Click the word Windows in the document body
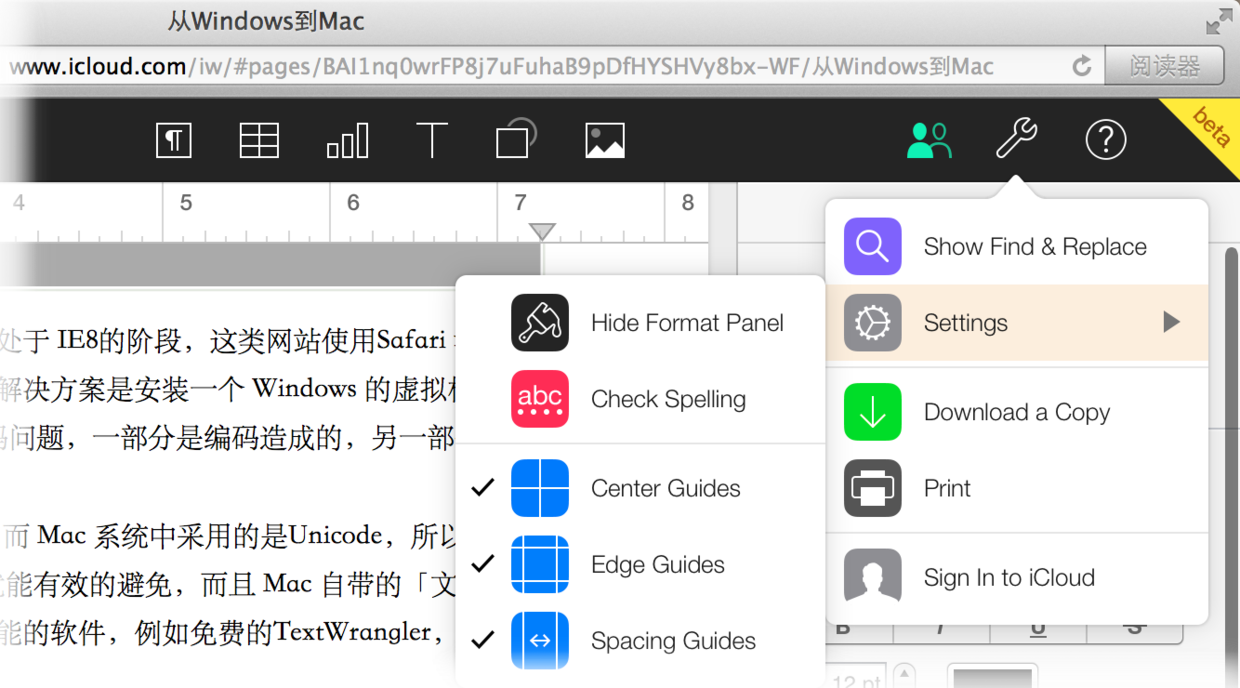 (x=304, y=389)
